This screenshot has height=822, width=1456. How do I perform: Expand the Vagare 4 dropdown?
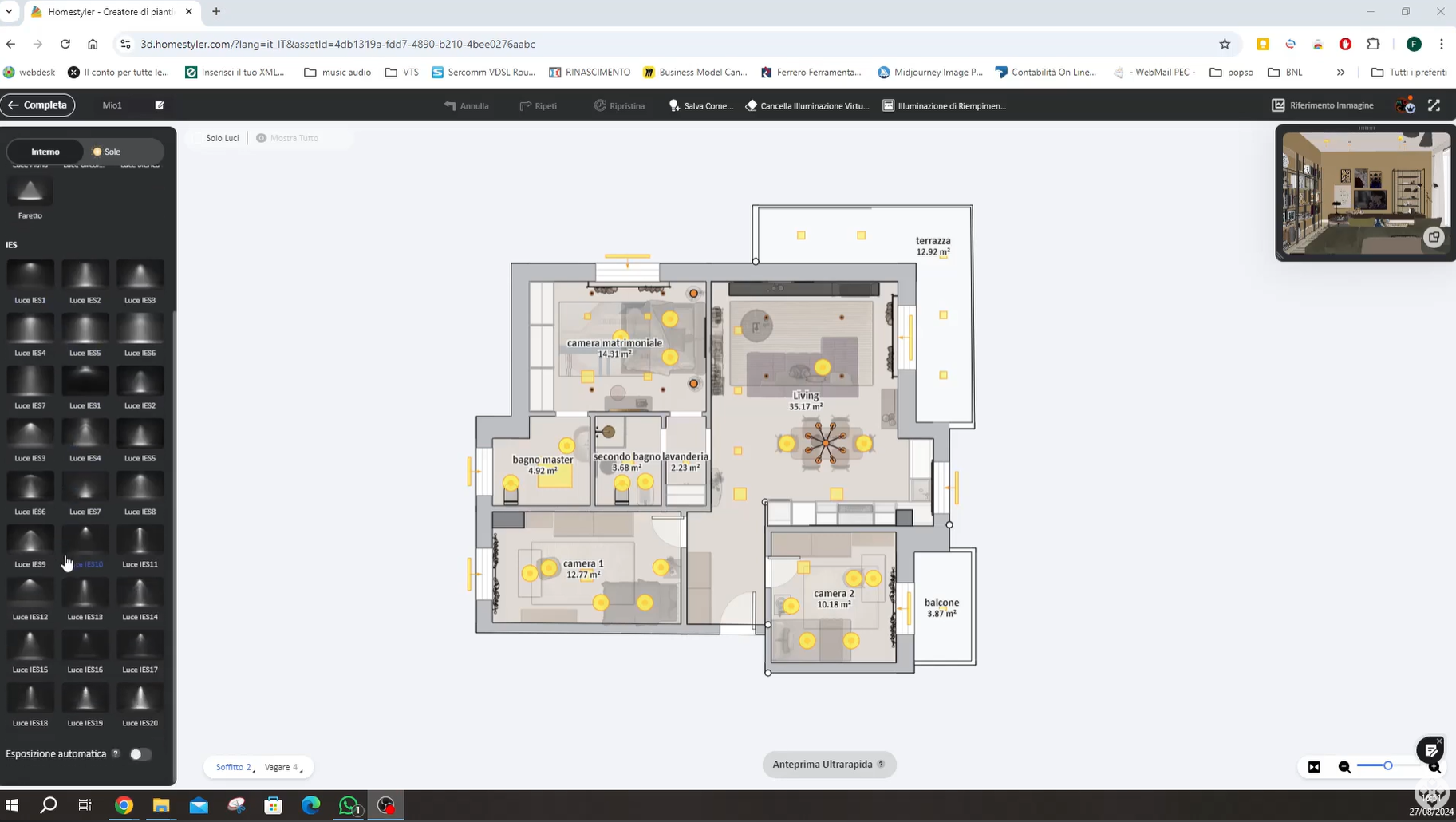tap(283, 767)
